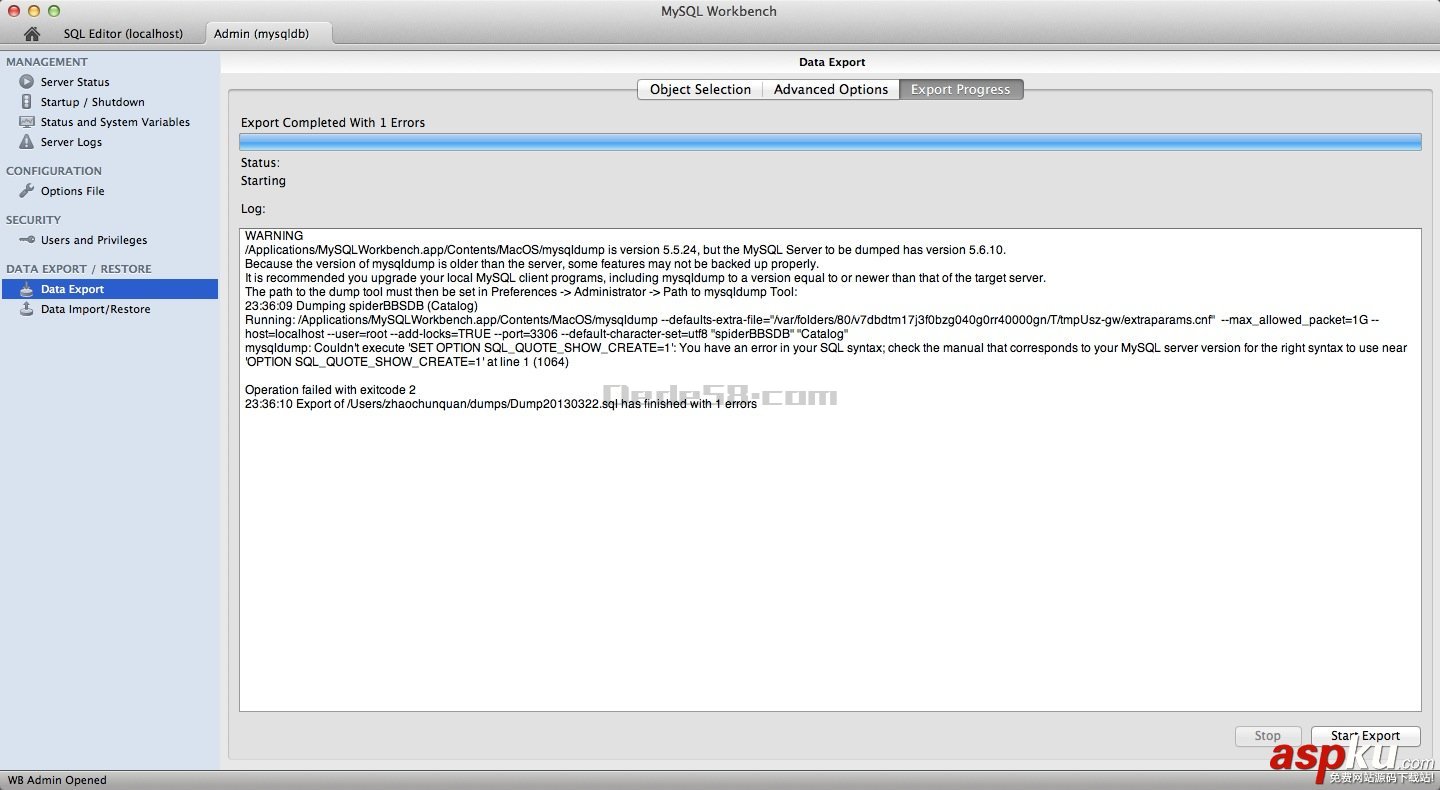Click the "MySQL Workbench" window title
The height and width of the screenshot is (790, 1440).
click(719, 11)
